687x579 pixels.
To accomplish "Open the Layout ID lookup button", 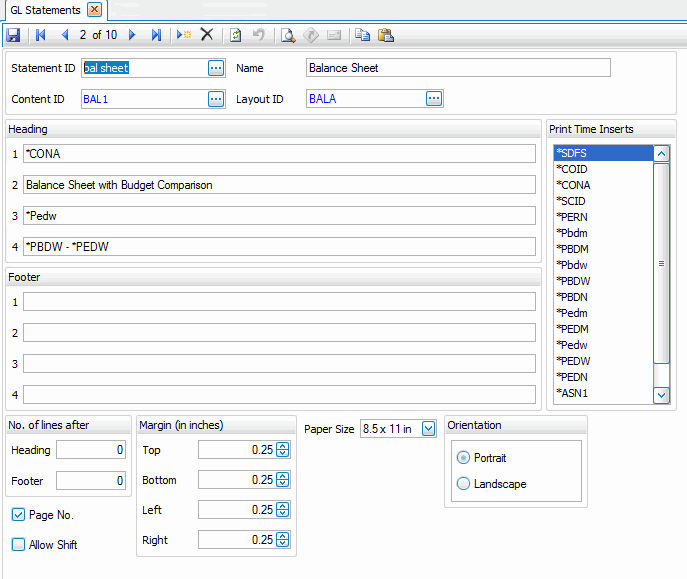I will tap(434, 98).
